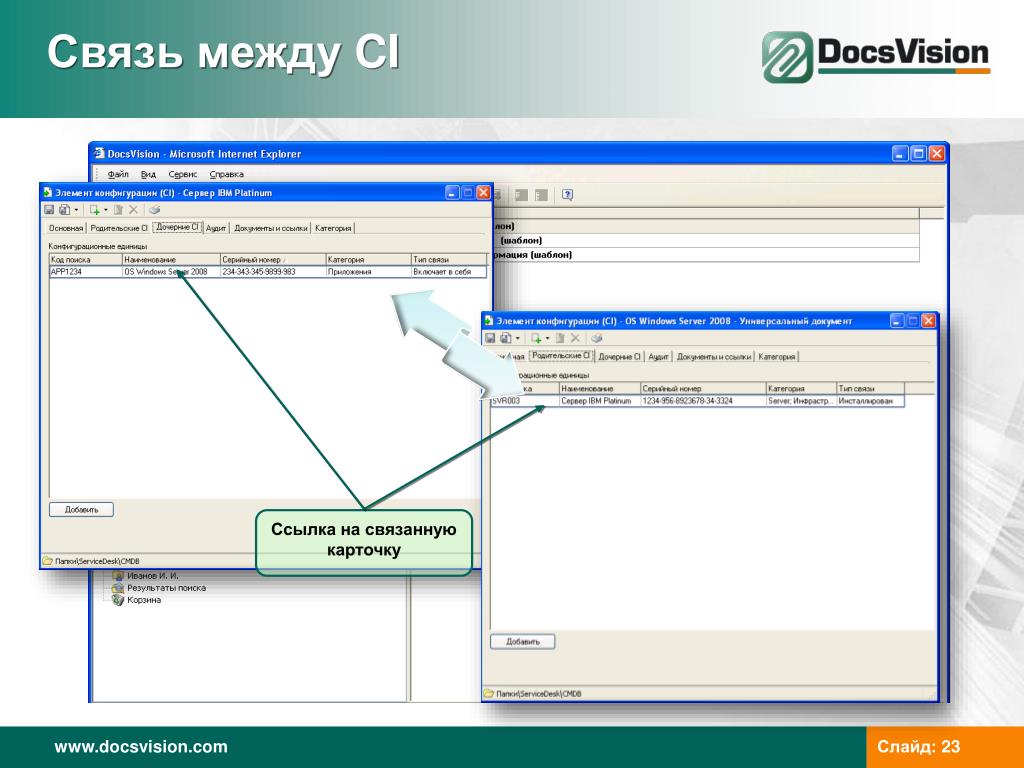Print the Сервер IBM Platinum card via printer icon
The height and width of the screenshot is (768, 1024).
pos(154,210)
